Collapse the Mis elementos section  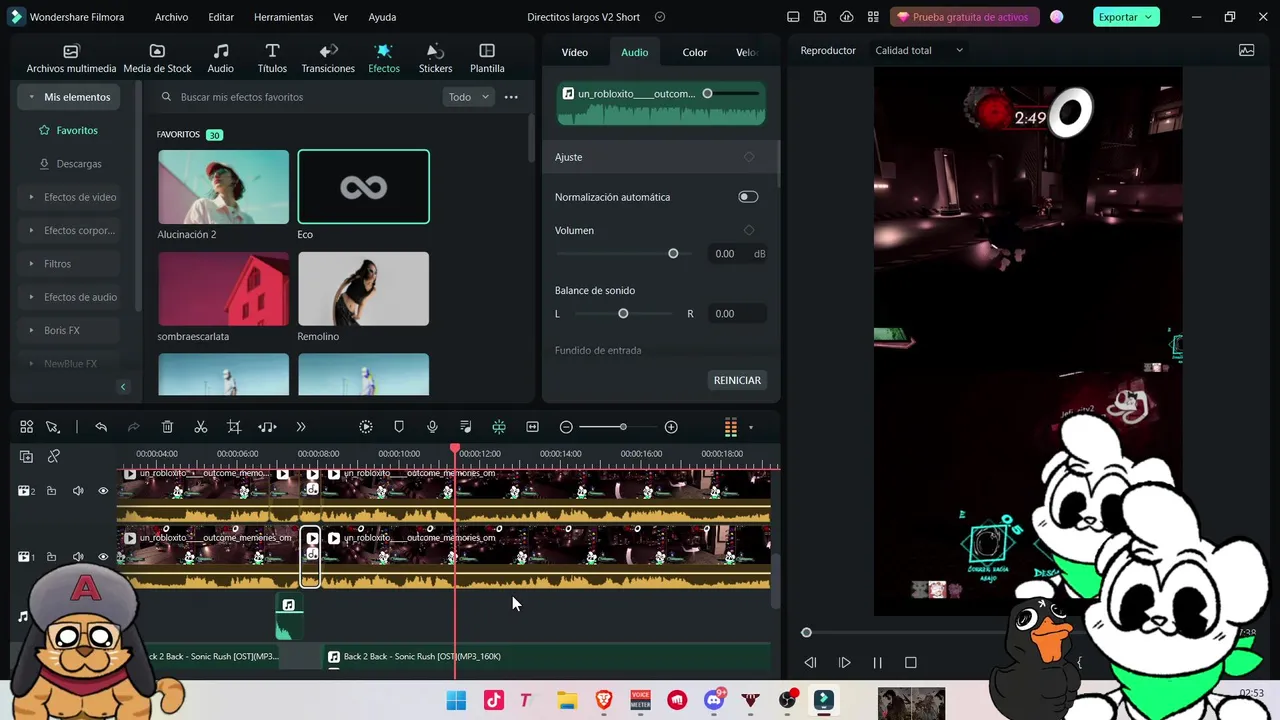point(69,97)
